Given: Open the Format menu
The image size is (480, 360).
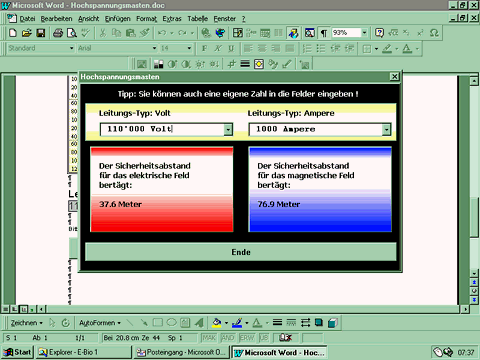Looking at the screenshot, I should click(146, 19).
